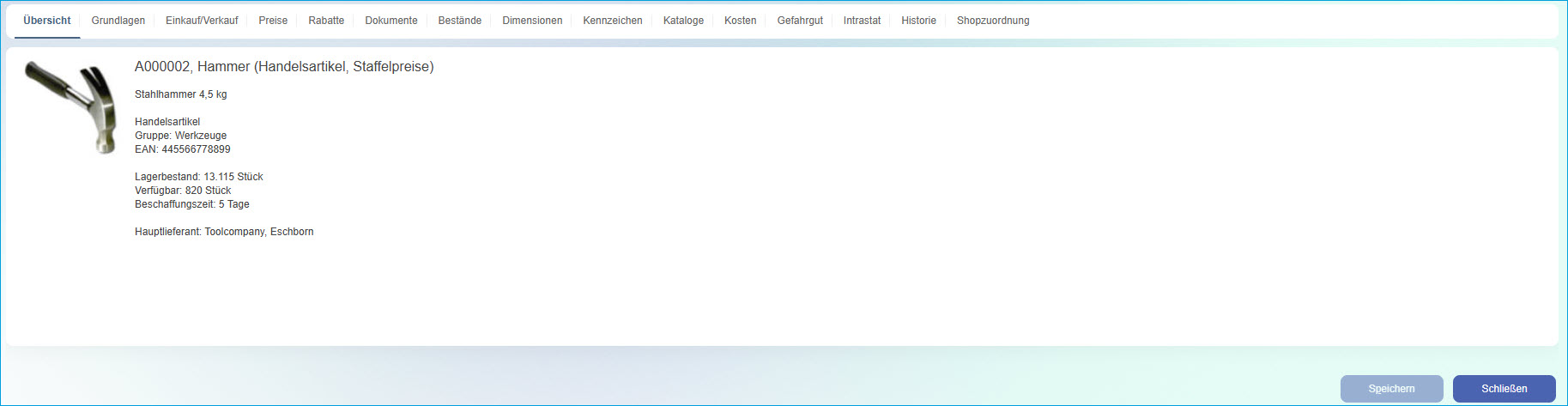The image size is (1568, 406).
Task: Open the Preise tab
Action: pos(273,21)
